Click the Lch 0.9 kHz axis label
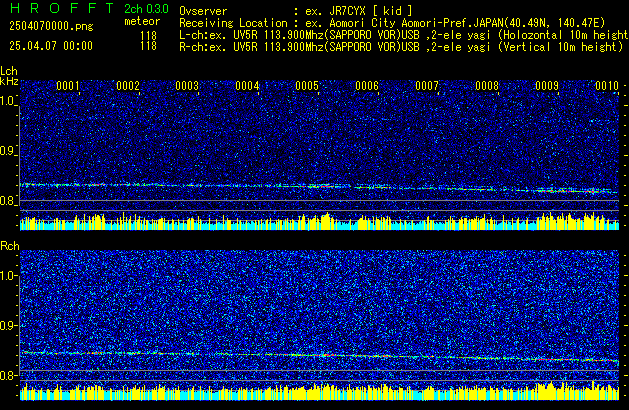Screen dimensions: 629x410 click(8, 151)
